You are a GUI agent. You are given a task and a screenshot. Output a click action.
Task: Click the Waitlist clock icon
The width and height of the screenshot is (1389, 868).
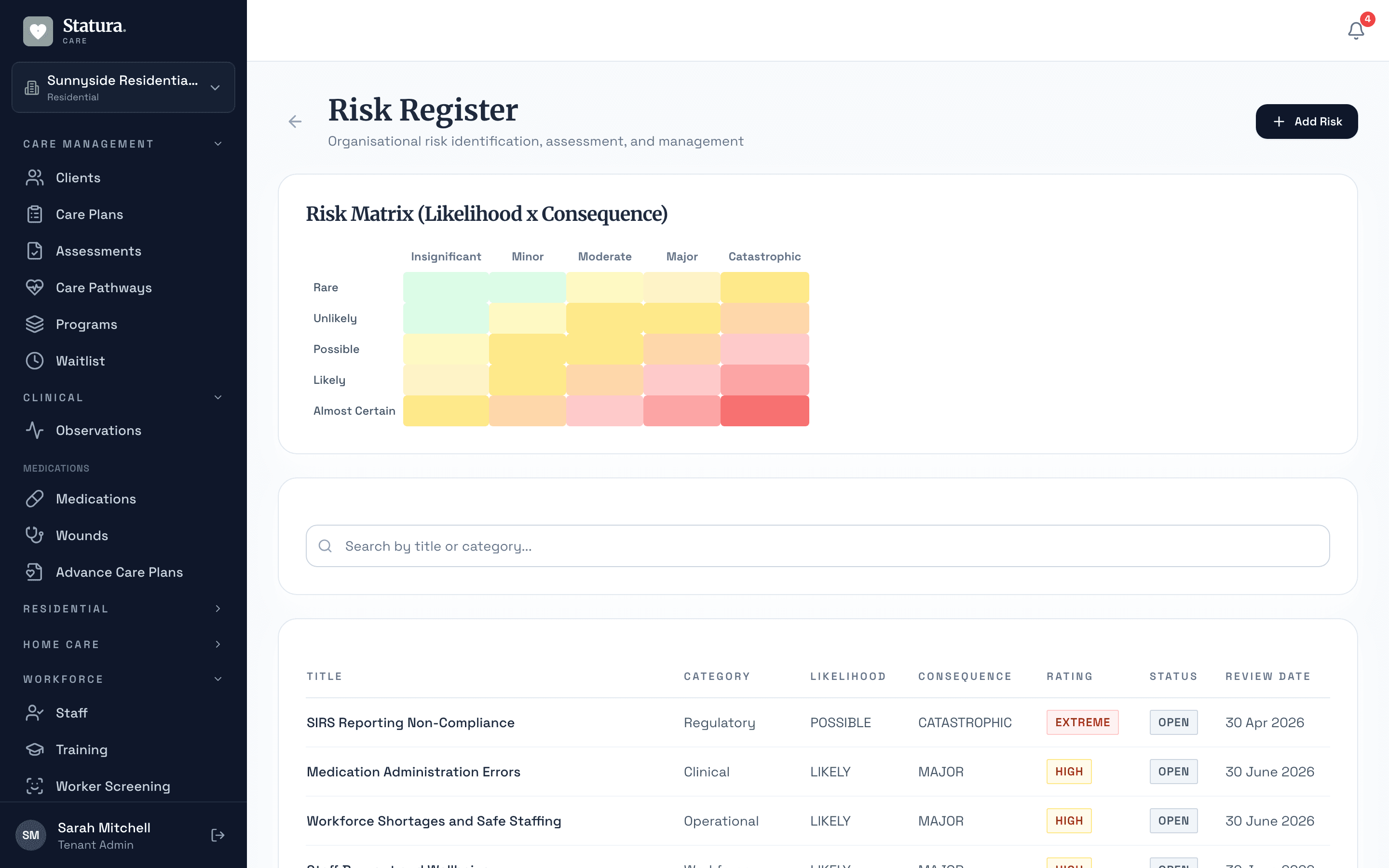(x=34, y=361)
